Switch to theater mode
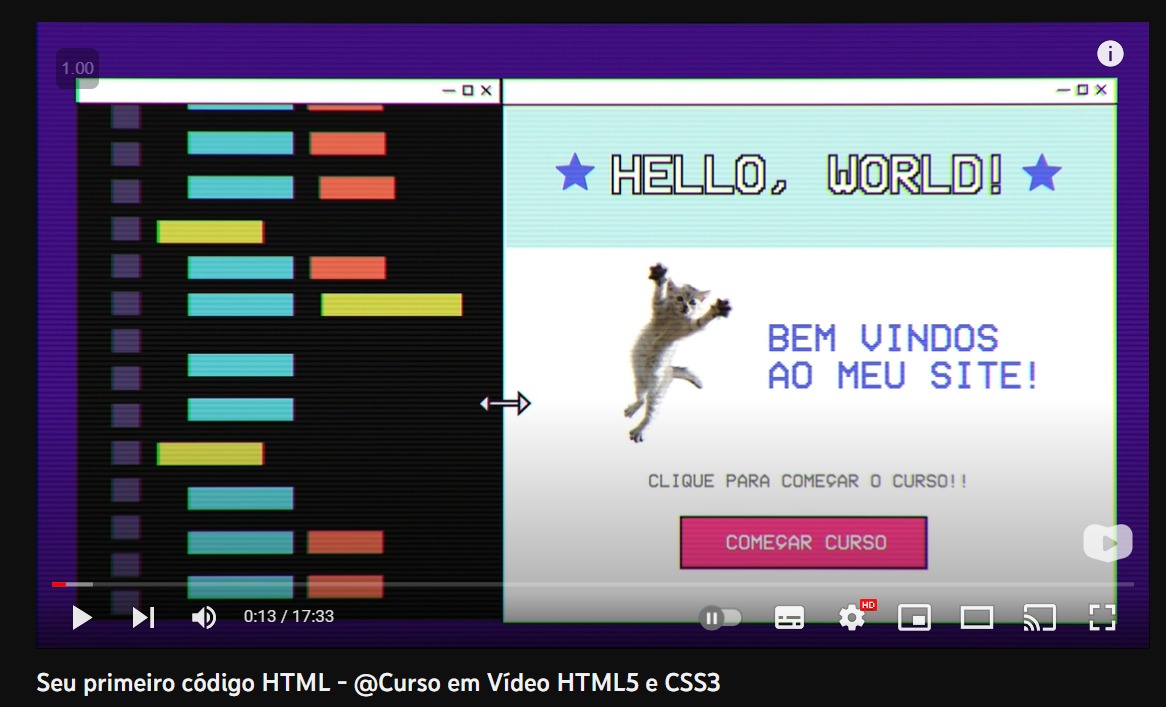This screenshot has height=707, width=1166. click(977, 618)
